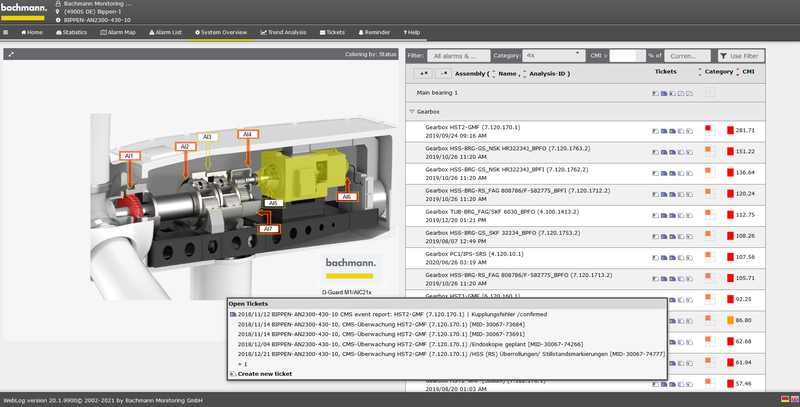800x407 pixels.
Task: Click first ticket icon for Gearbox HST2-GMF
Action: (x=654, y=130)
